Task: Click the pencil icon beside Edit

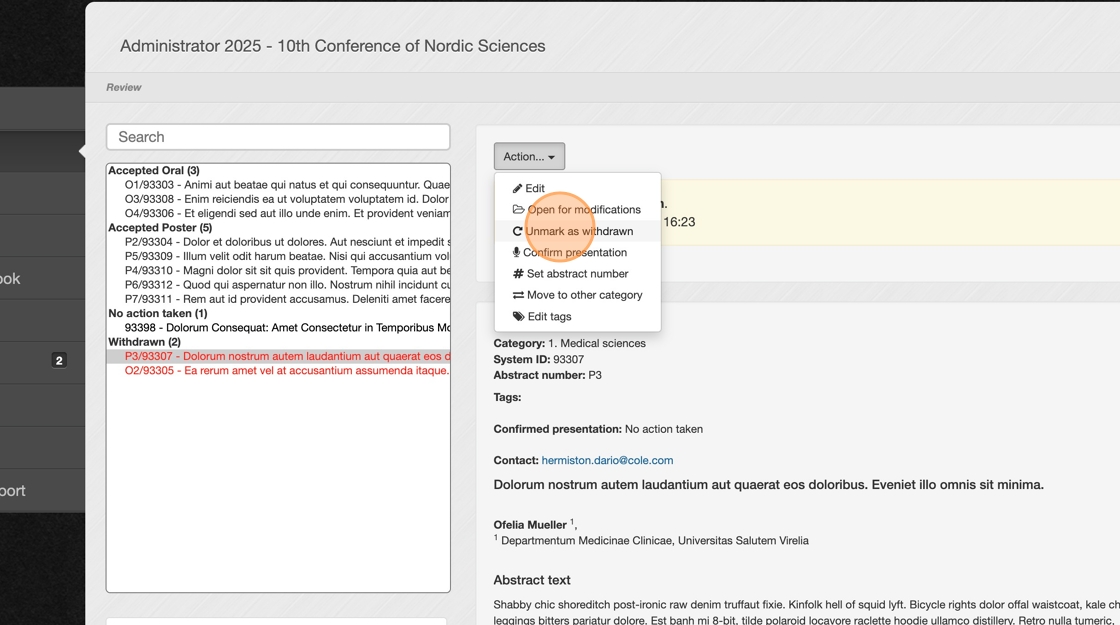Action: (x=517, y=189)
